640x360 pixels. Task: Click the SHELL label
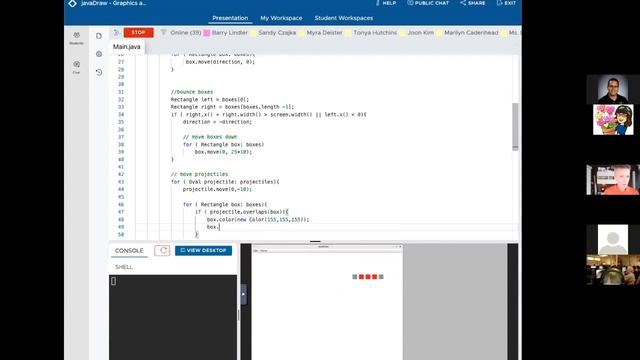124,267
